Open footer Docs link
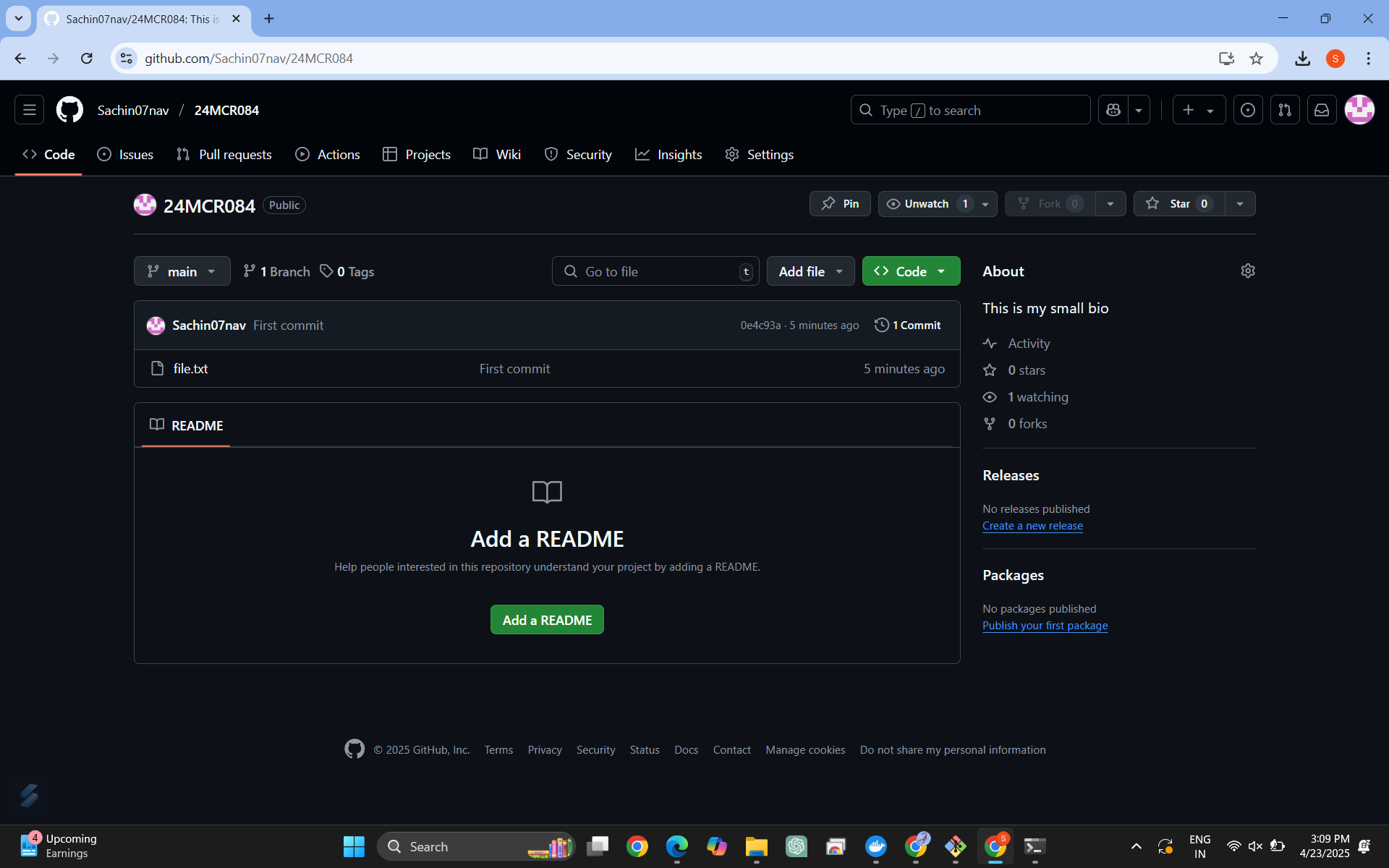Screen dimensions: 1389x868 [686, 750]
